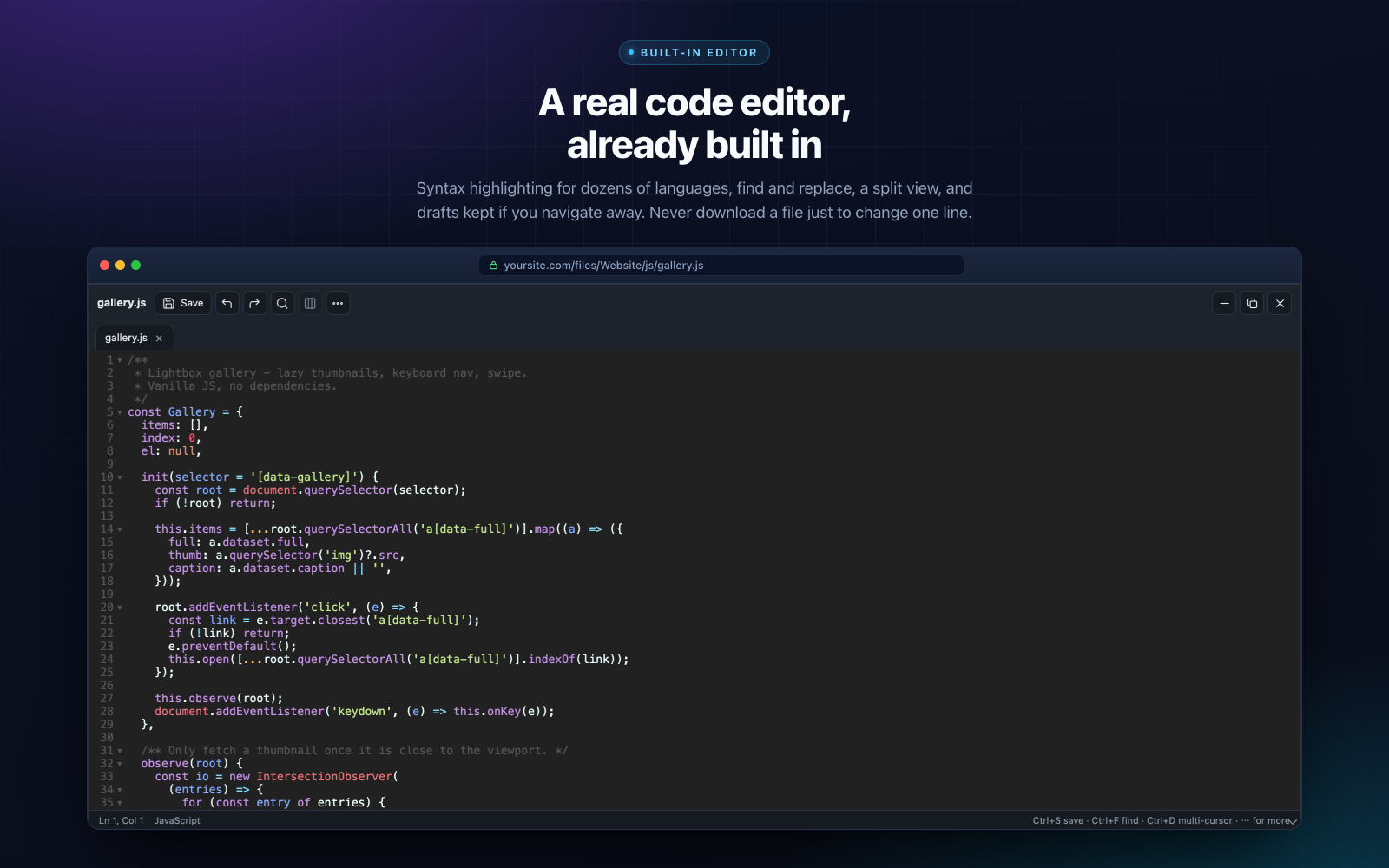Click line number 26 in the gutter
Screen dimensions: 1389x868
(x=107, y=686)
